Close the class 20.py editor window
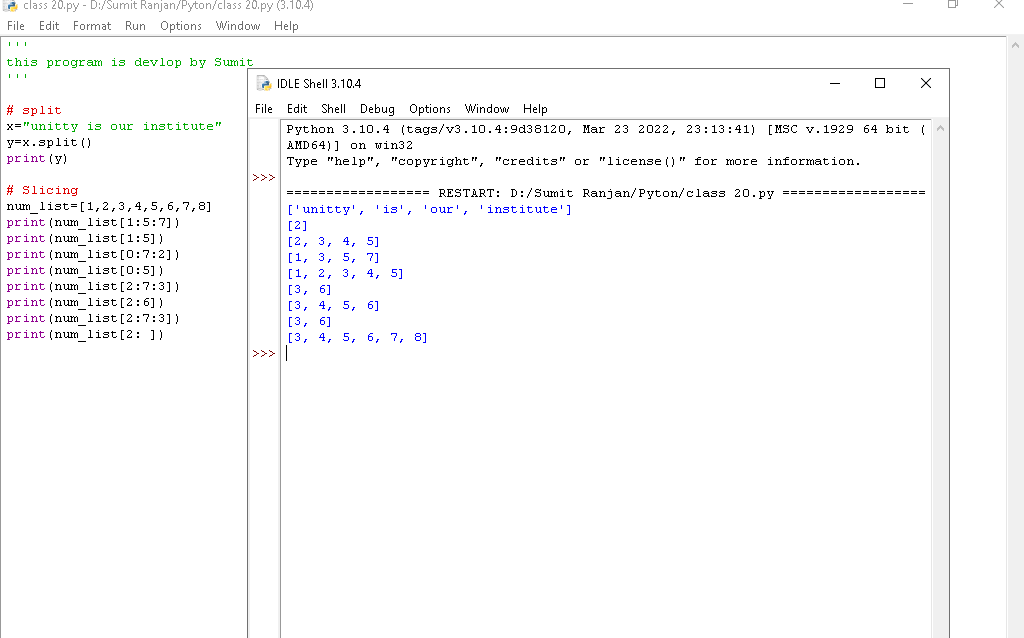Viewport: 1024px width, 638px height. click(x=997, y=6)
